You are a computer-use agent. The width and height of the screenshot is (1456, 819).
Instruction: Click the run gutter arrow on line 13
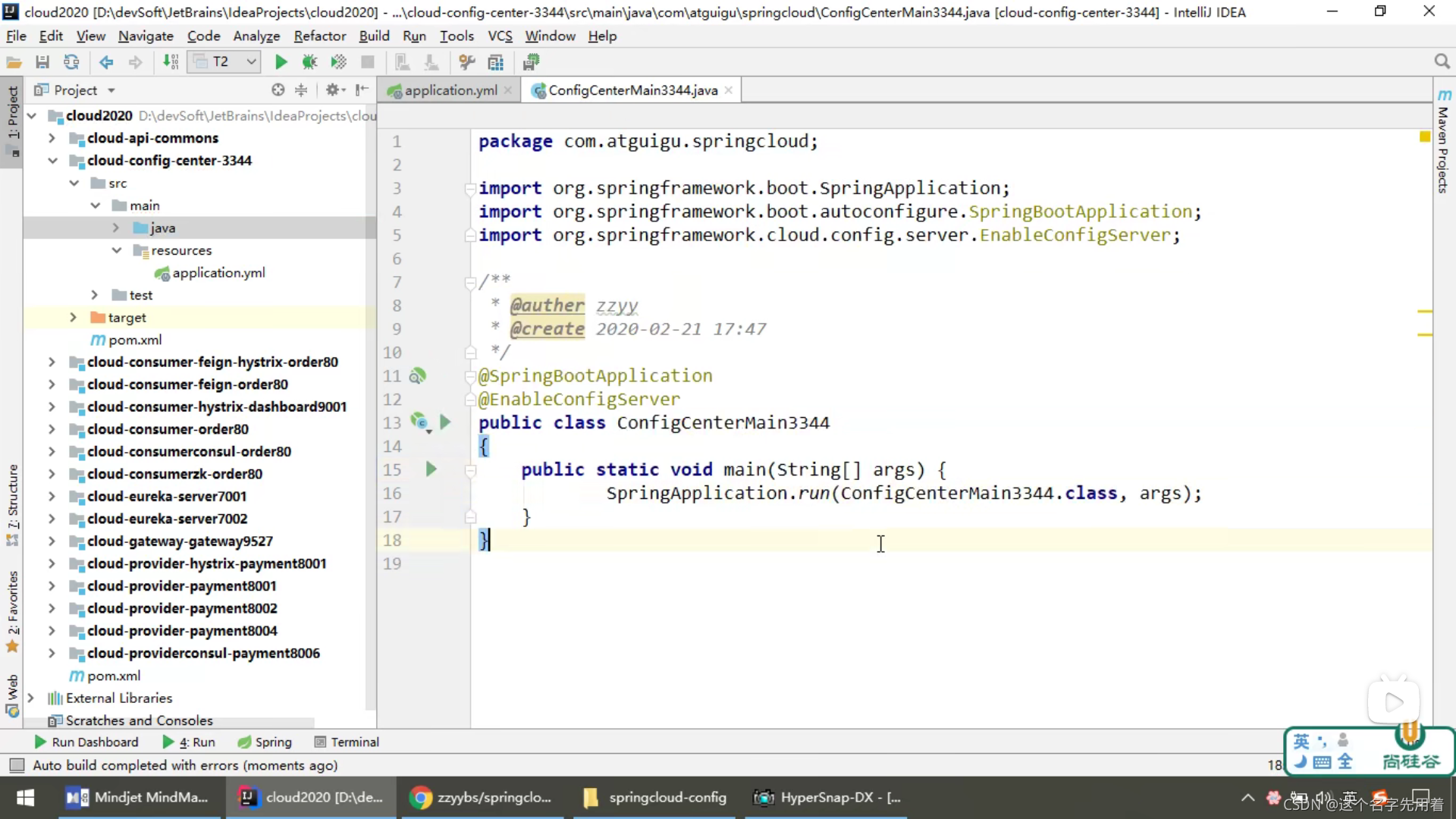tap(445, 422)
